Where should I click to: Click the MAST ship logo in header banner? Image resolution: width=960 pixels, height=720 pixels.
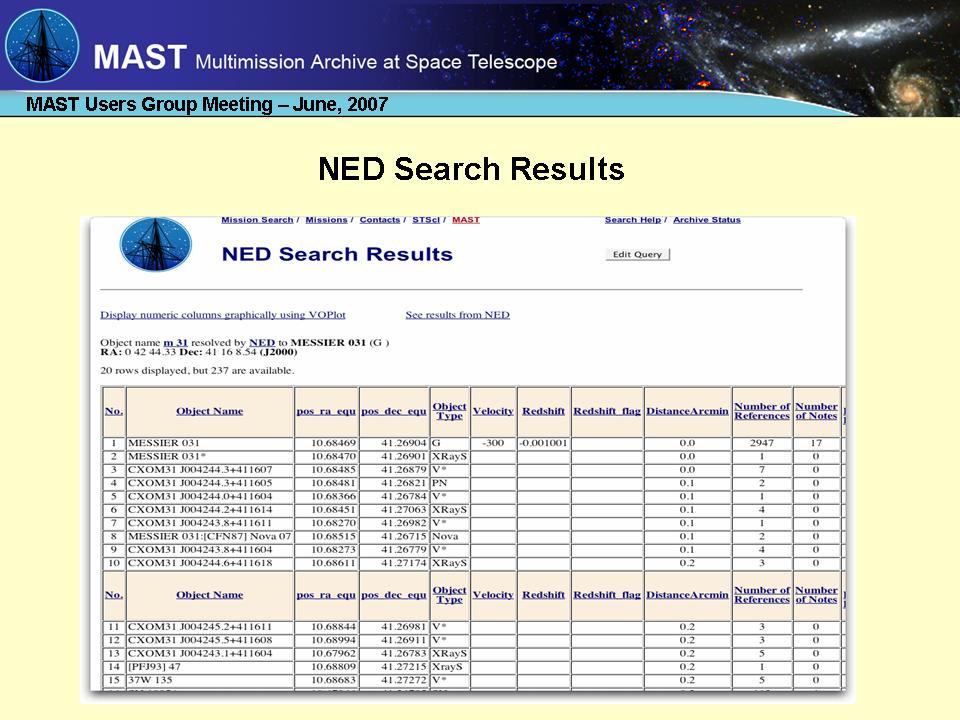coord(42,46)
